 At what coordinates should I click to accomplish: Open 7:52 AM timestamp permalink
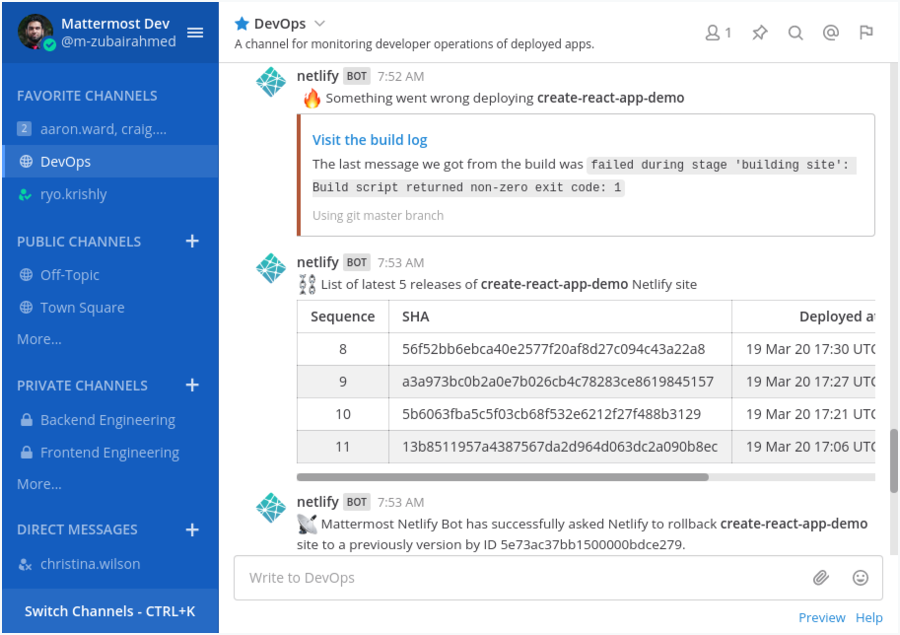(x=401, y=76)
